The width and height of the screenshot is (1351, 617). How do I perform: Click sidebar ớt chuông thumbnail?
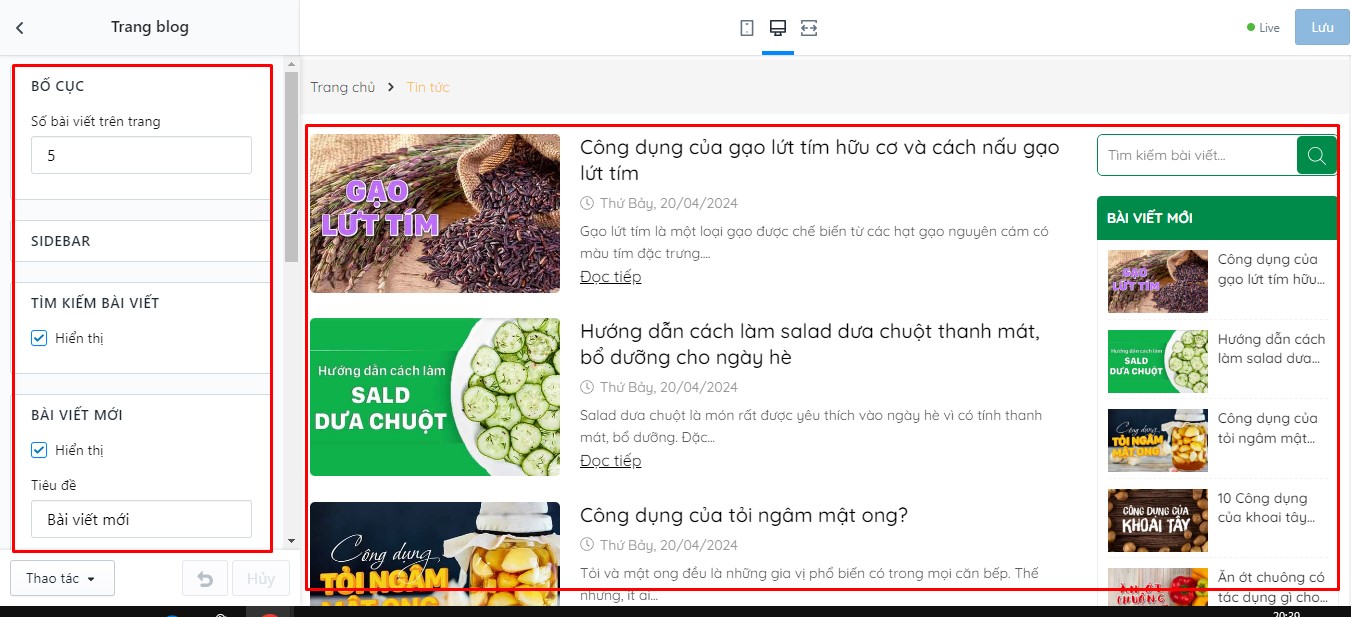[1158, 587]
